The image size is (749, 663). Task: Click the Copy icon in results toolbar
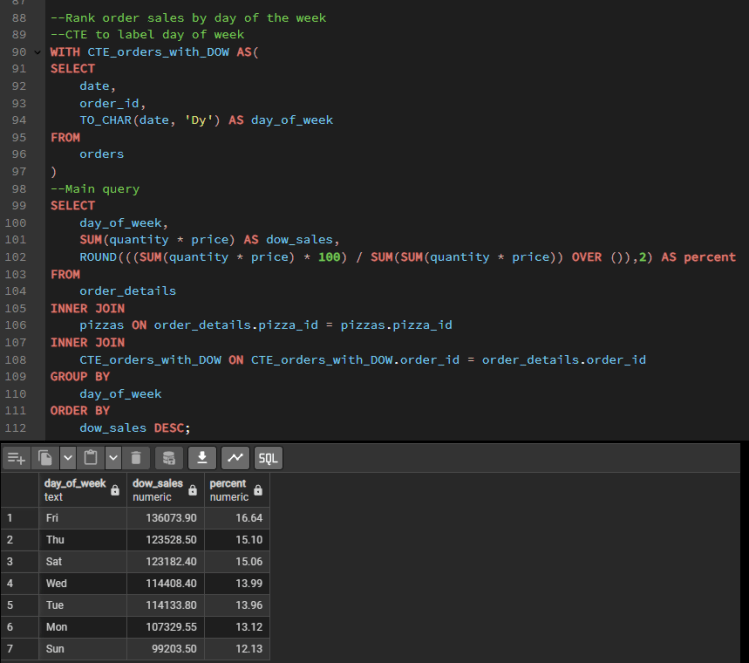(x=45, y=458)
